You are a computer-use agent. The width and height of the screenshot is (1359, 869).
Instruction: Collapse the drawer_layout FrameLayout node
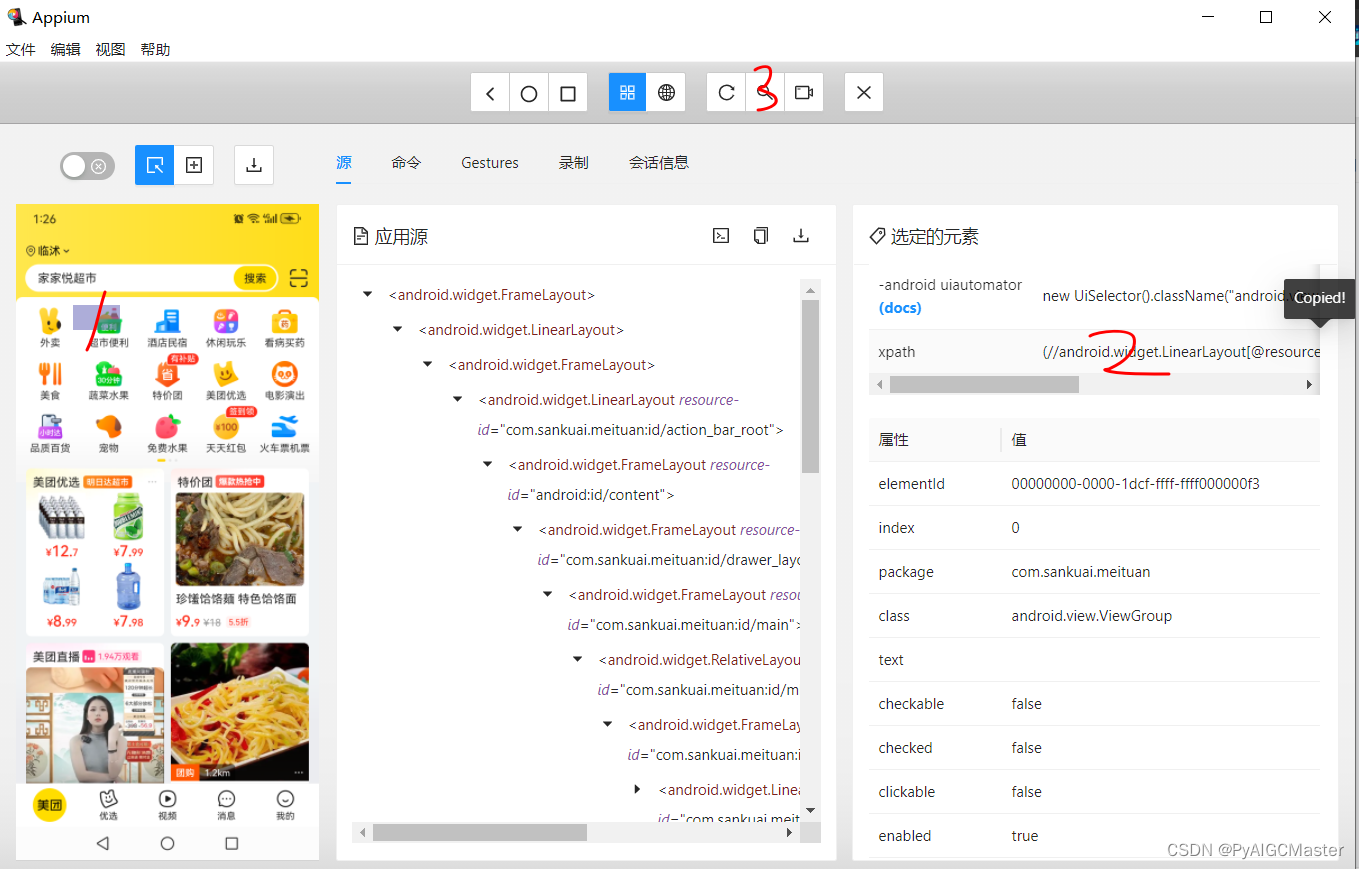(518, 530)
